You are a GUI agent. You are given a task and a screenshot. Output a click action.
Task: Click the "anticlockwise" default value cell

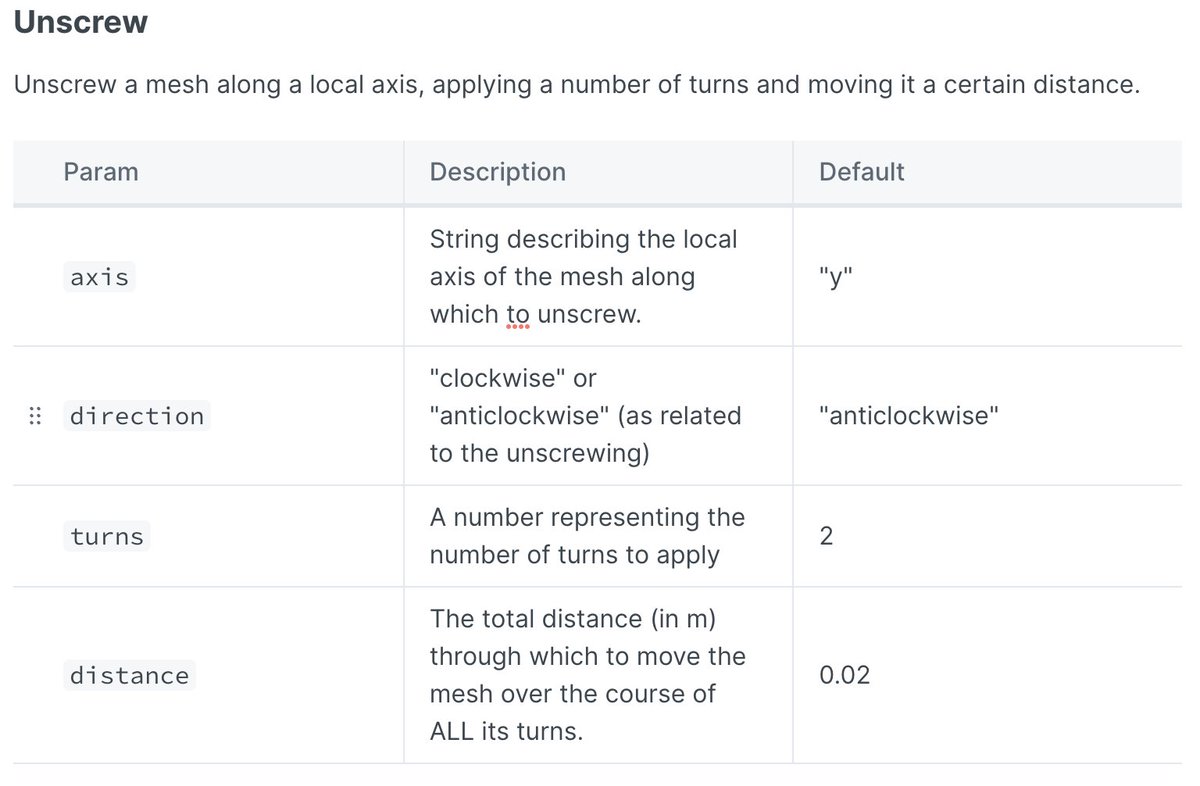click(x=908, y=416)
